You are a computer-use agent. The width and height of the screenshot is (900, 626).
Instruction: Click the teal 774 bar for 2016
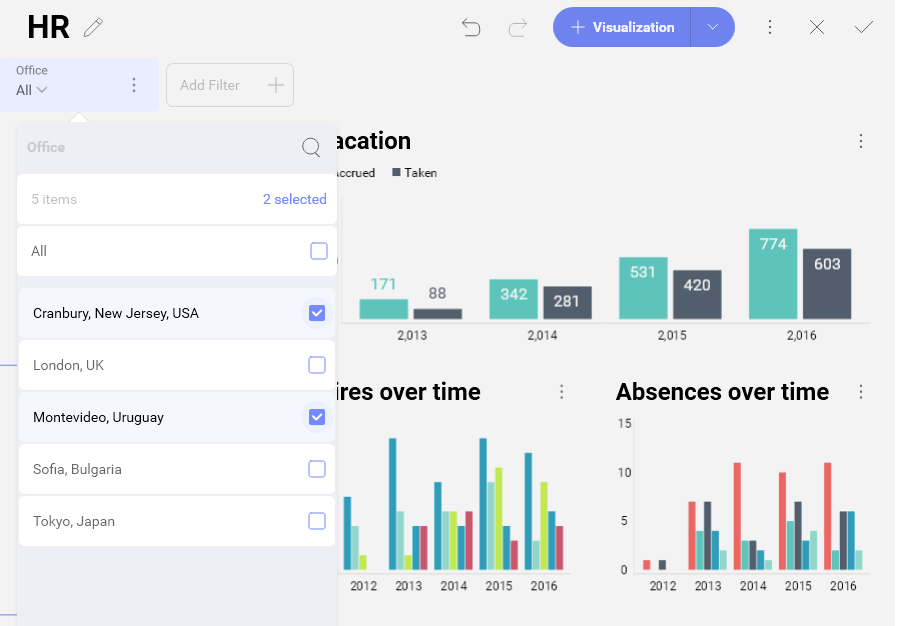point(773,275)
